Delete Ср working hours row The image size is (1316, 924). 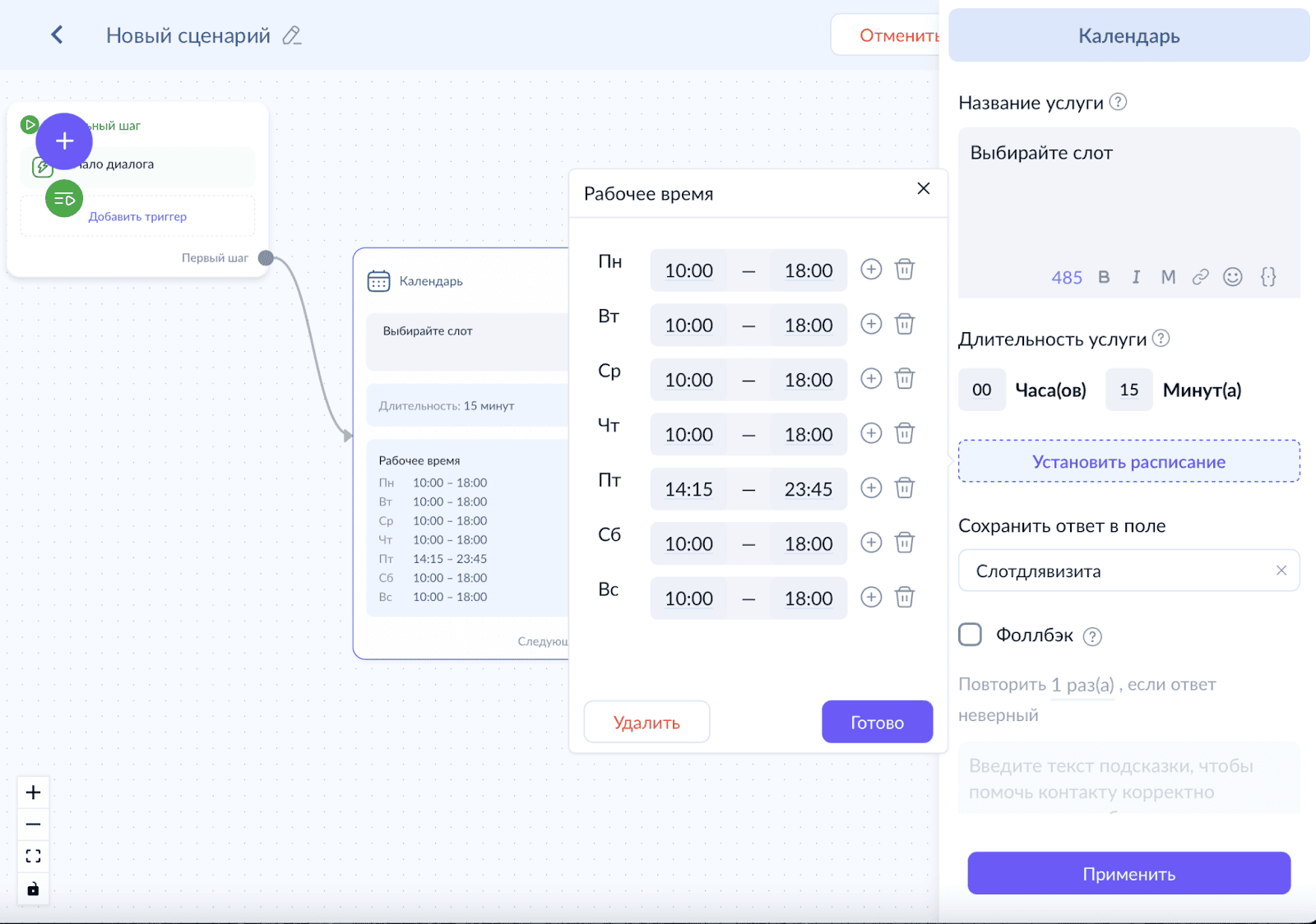[905, 378]
